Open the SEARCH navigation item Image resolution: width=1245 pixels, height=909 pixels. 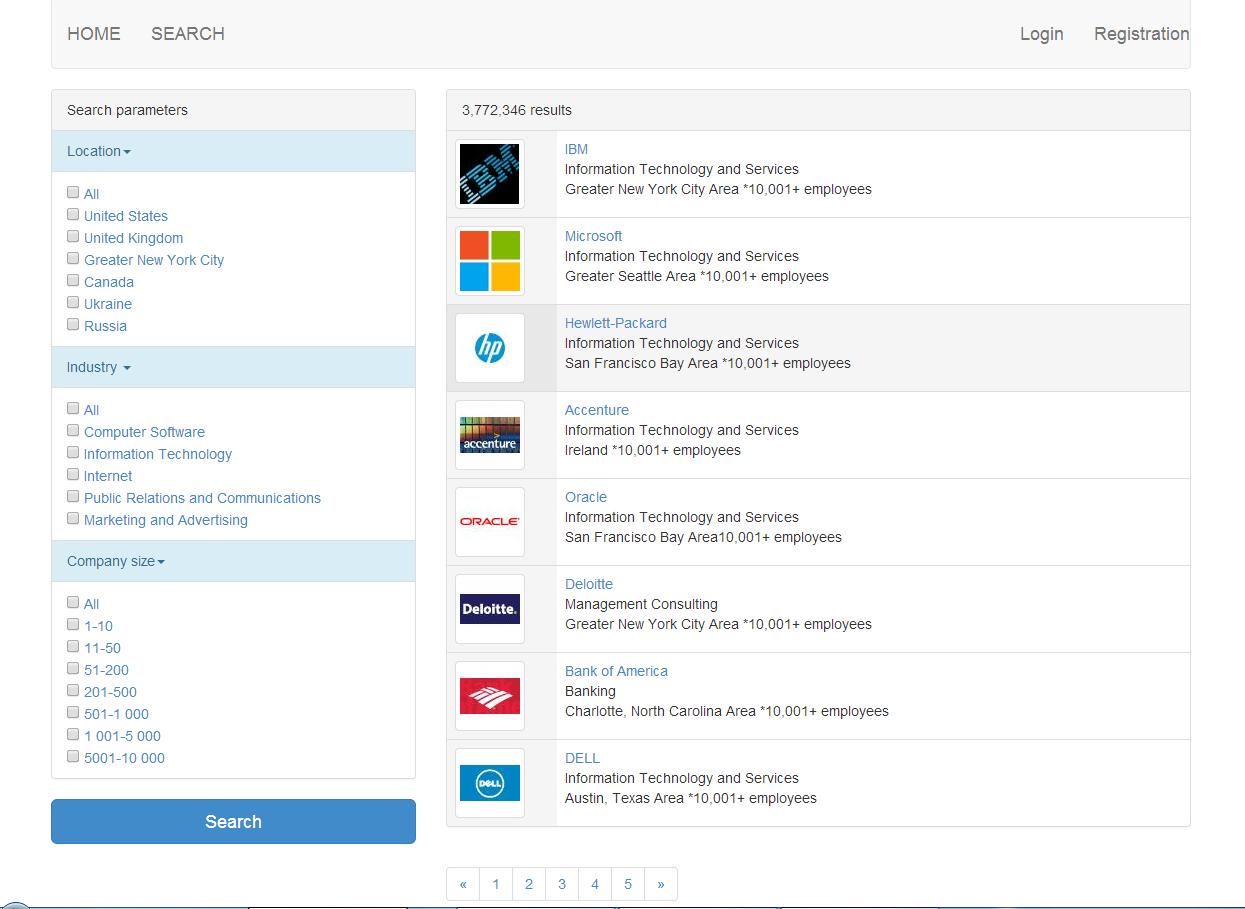coord(188,34)
